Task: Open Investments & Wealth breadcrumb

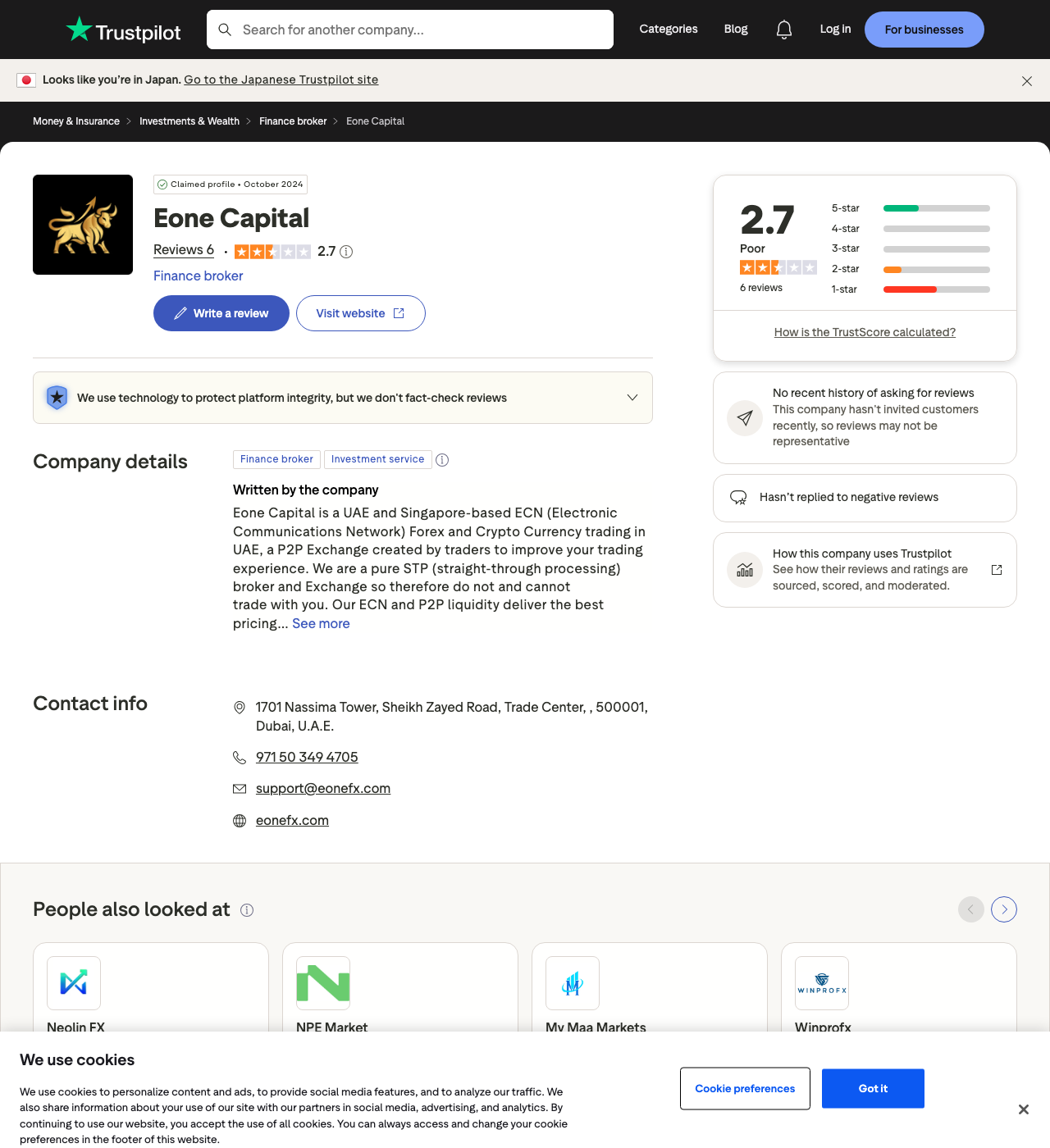Action: [189, 121]
